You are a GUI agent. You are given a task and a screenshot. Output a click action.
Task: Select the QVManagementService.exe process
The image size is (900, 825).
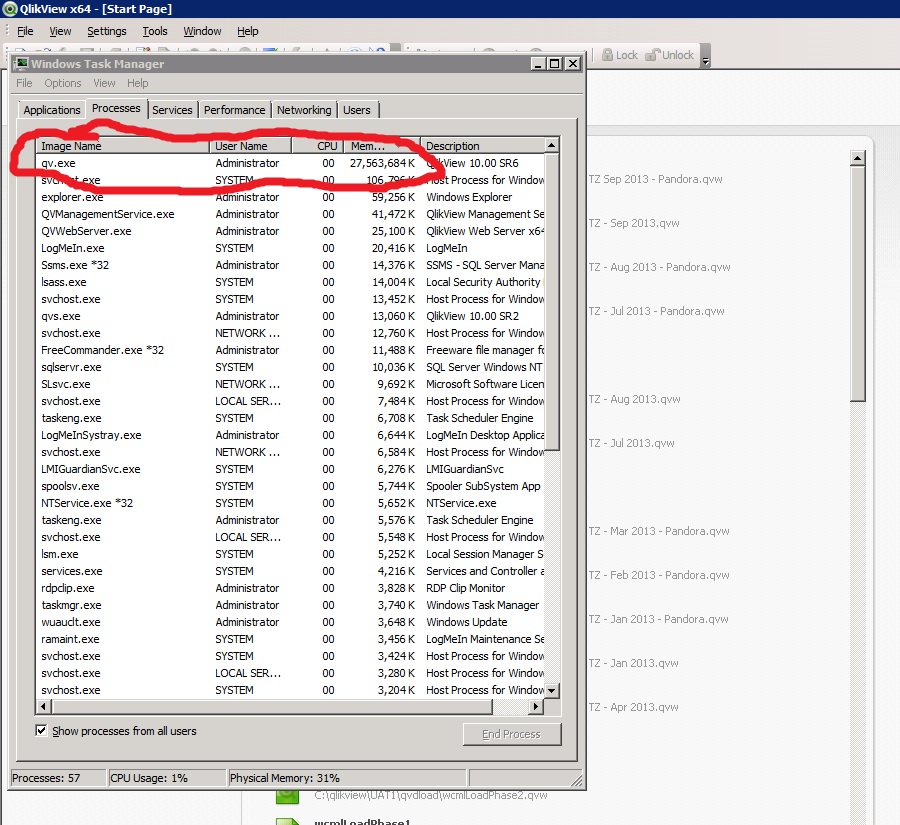pyautogui.click(x=290, y=214)
